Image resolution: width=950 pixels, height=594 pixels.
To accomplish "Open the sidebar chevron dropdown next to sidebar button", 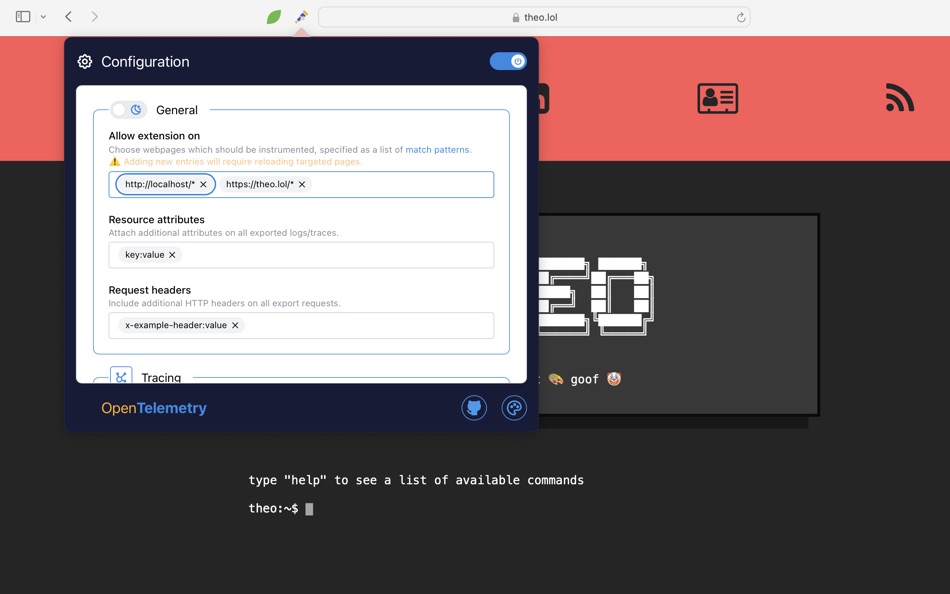I will tap(42, 16).
